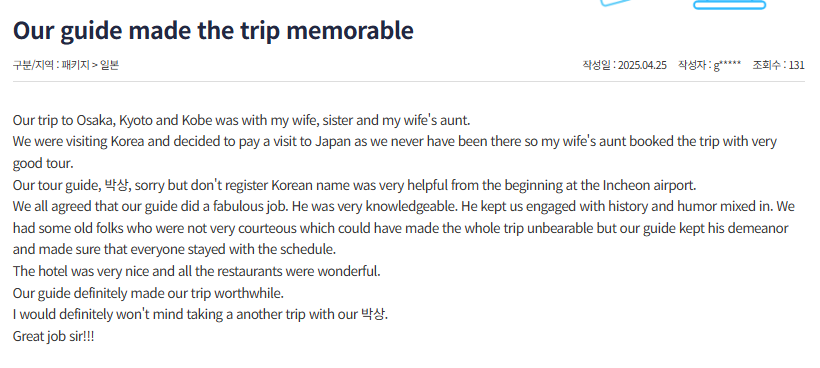Click the sentence about Osaka, Kyoto and Kobe

click(242, 120)
